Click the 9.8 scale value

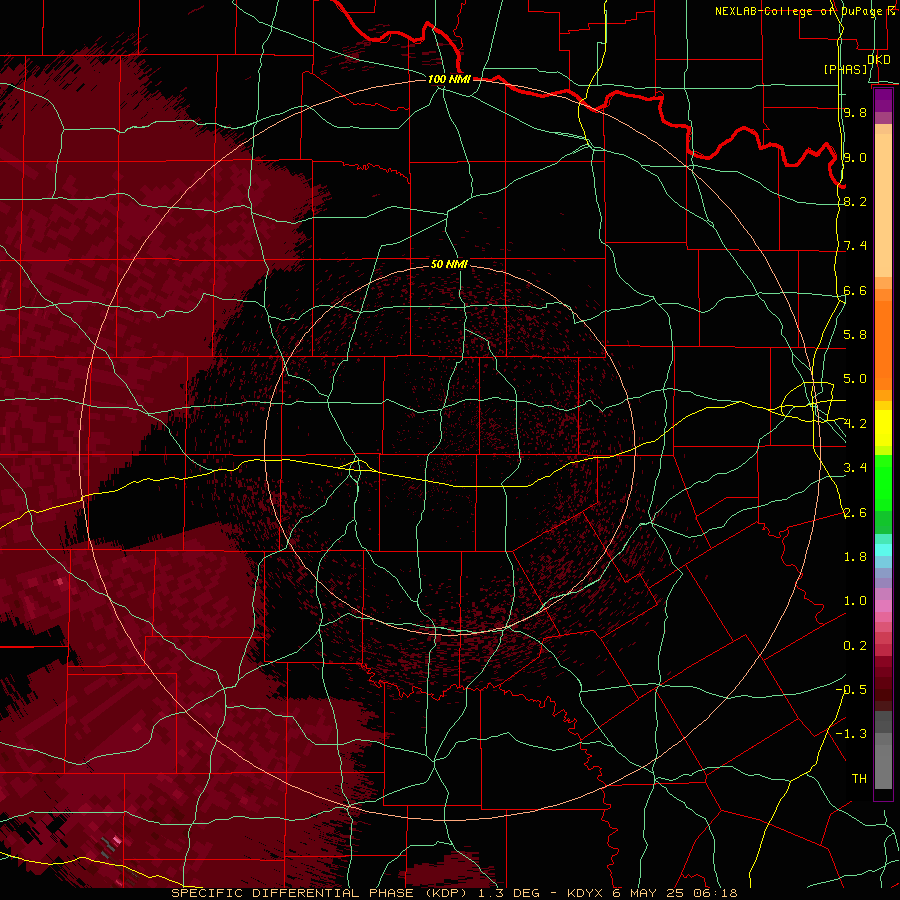click(855, 113)
